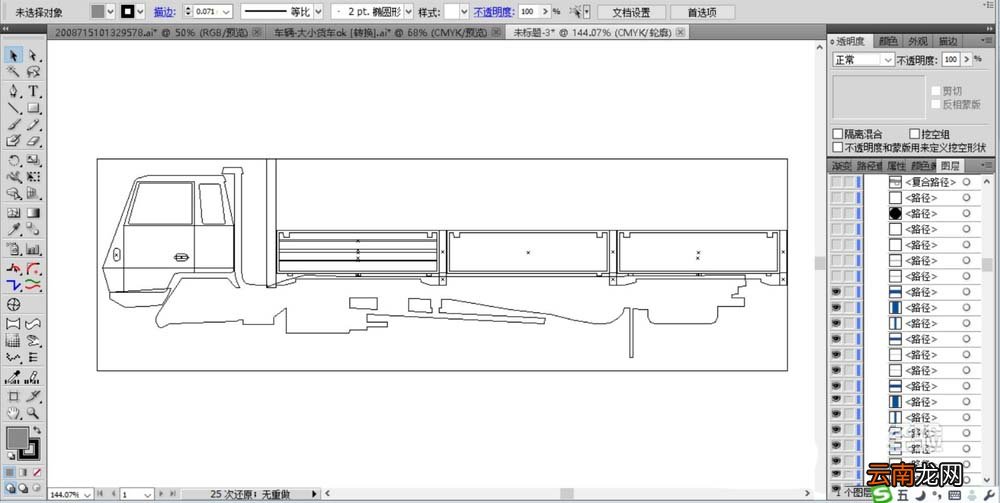Close the 未标题-3 document tab

(681, 32)
